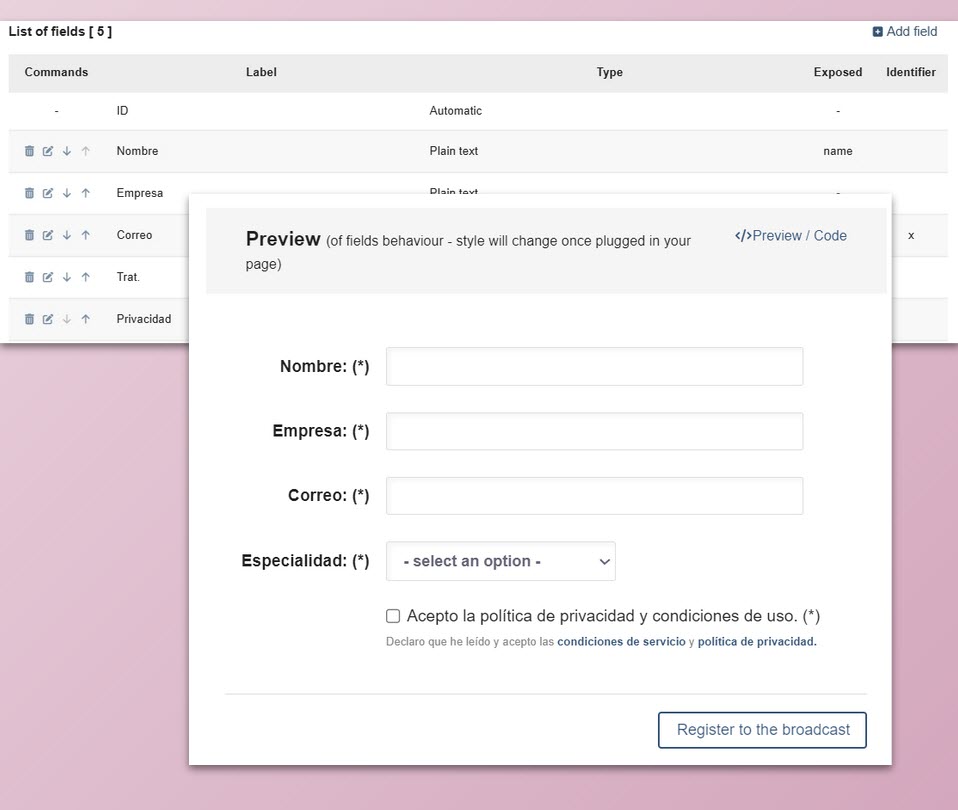Open the Especialidad dropdown
Viewport: 958px width, 810px height.
(x=500, y=561)
